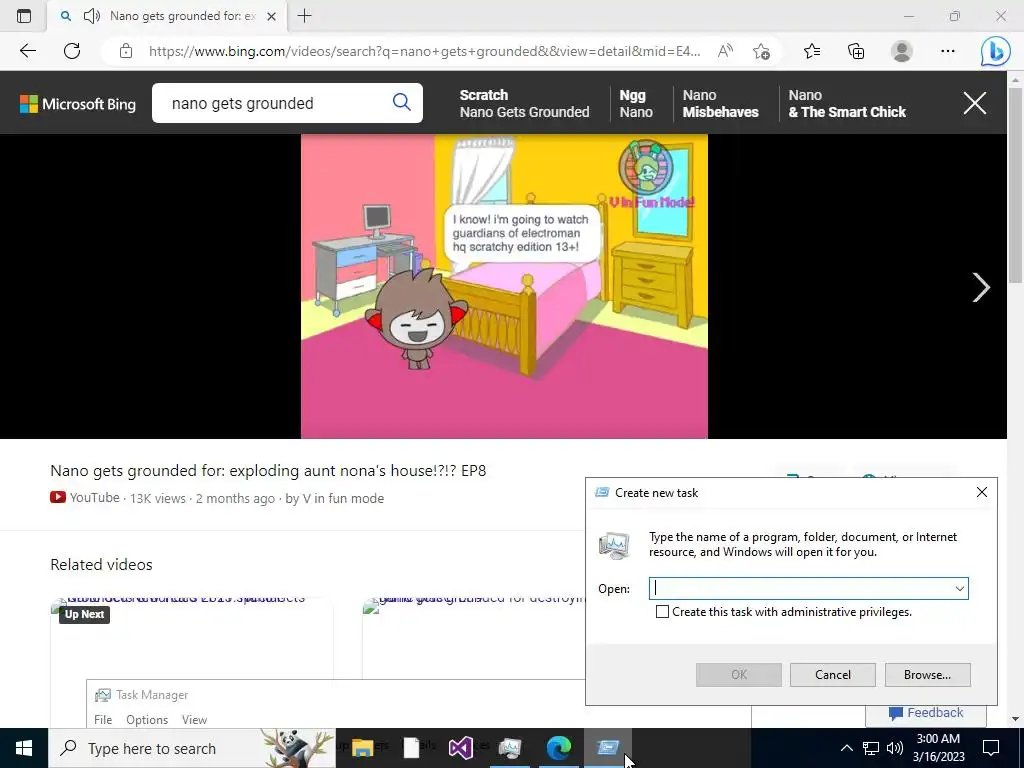
Task: Open the volume tray icon
Action: [895, 748]
